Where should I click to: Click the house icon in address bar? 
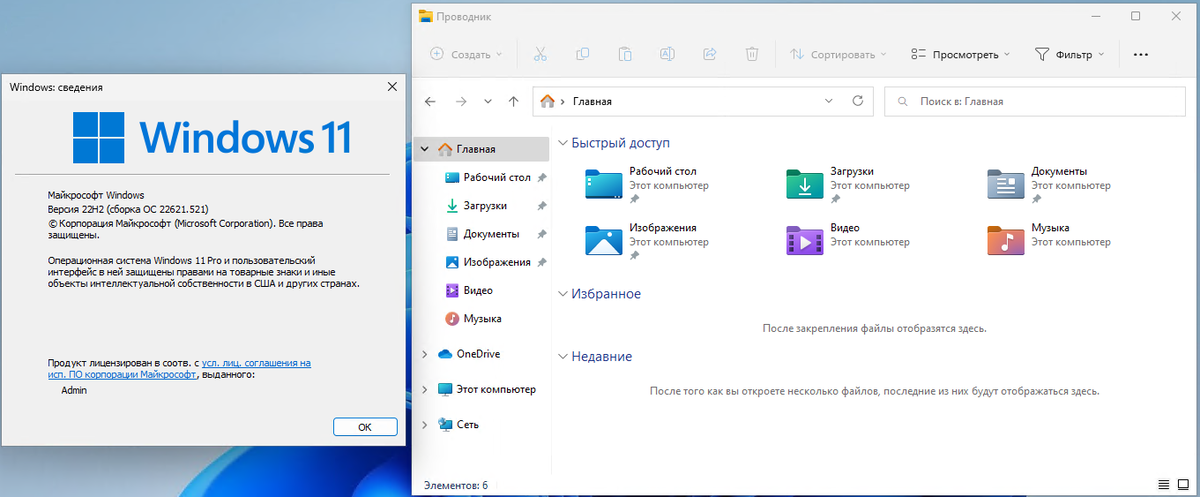pyautogui.click(x=547, y=101)
